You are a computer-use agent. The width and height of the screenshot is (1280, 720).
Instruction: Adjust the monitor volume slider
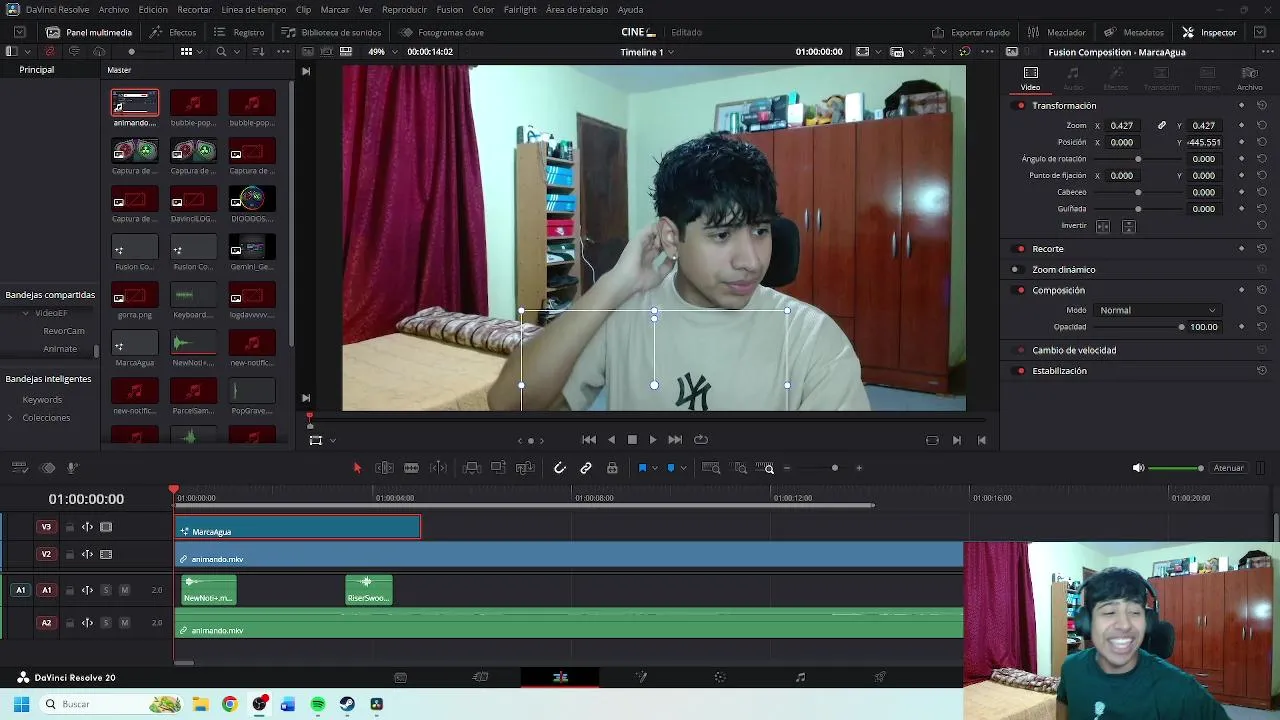click(x=1177, y=468)
